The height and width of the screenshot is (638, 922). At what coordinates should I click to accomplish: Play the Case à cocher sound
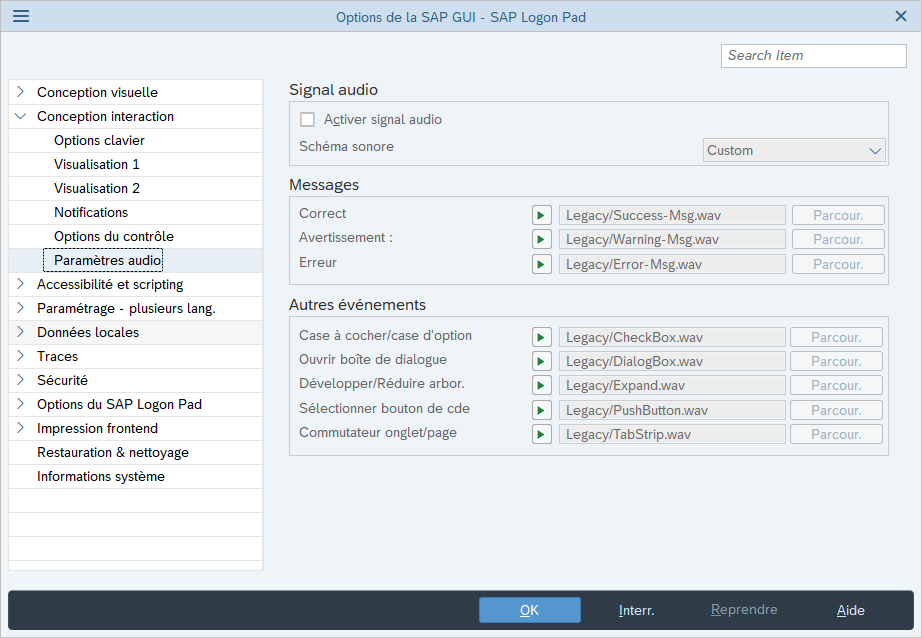[x=542, y=337]
